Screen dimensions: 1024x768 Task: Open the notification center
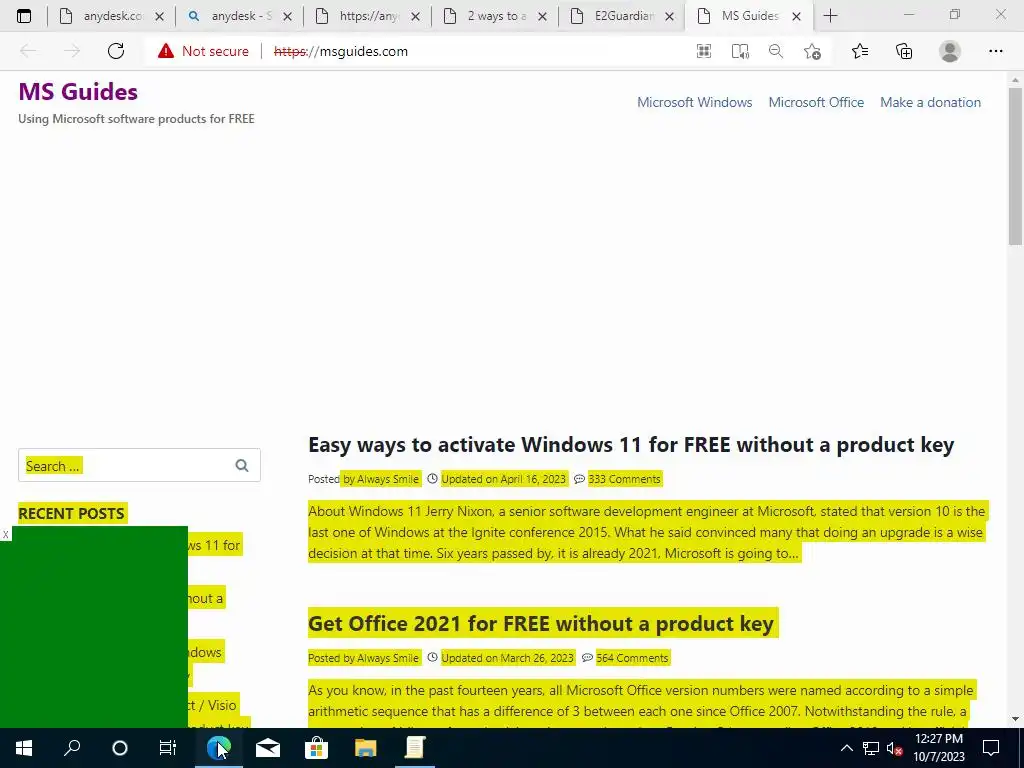[991, 748]
